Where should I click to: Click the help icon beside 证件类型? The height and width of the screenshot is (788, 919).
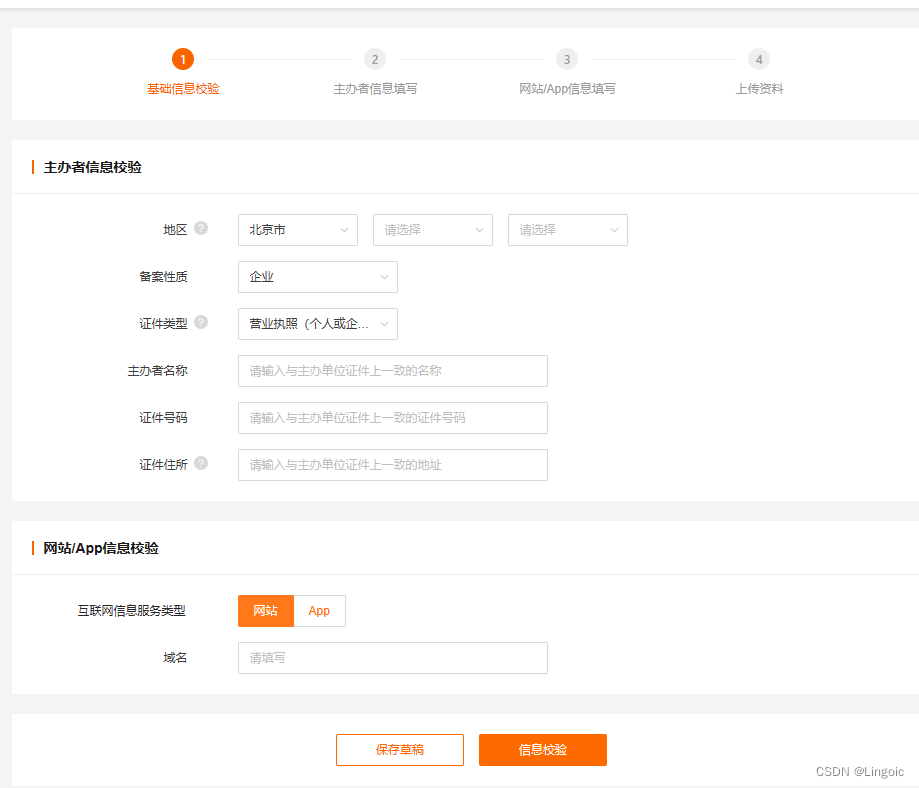click(x=200, y=321)
